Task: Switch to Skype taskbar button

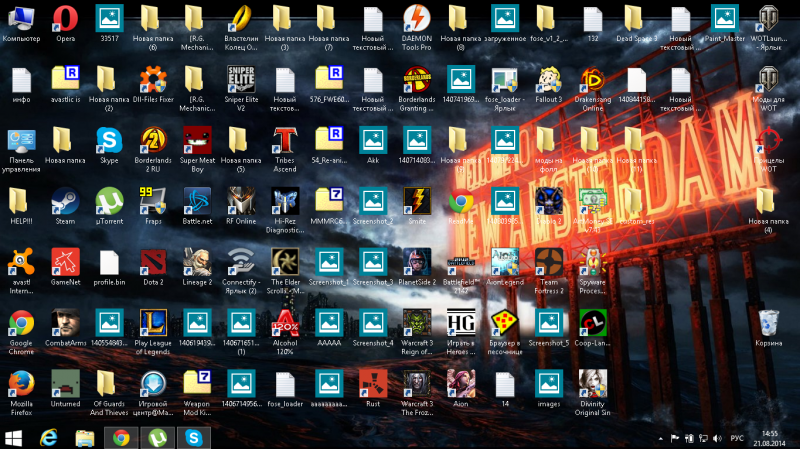Action: tap(194, 438)
